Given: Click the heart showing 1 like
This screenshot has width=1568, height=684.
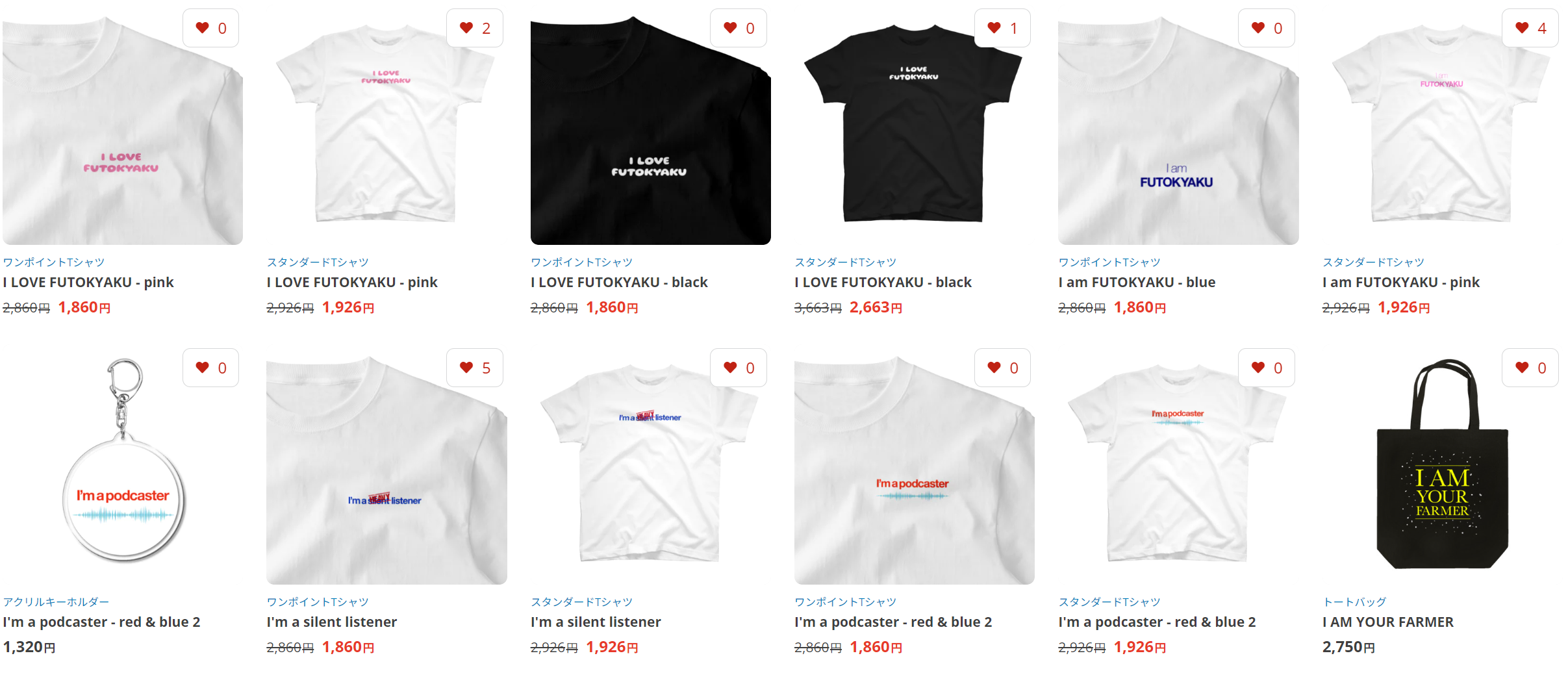Looking at the screenshot, I should tap(1002, 28).
